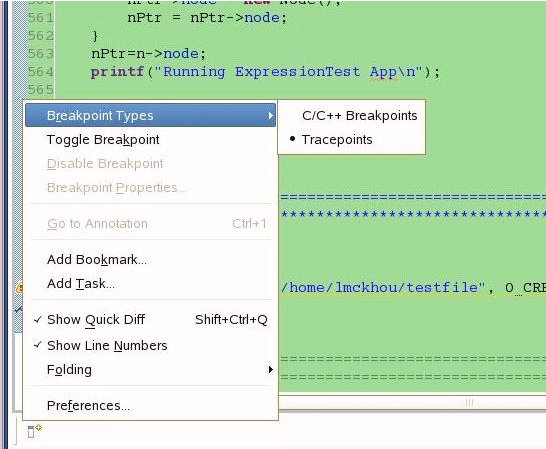The image size is (546, 449).
Task: Select Add Task... menu entry
Action: click(150, 284)
